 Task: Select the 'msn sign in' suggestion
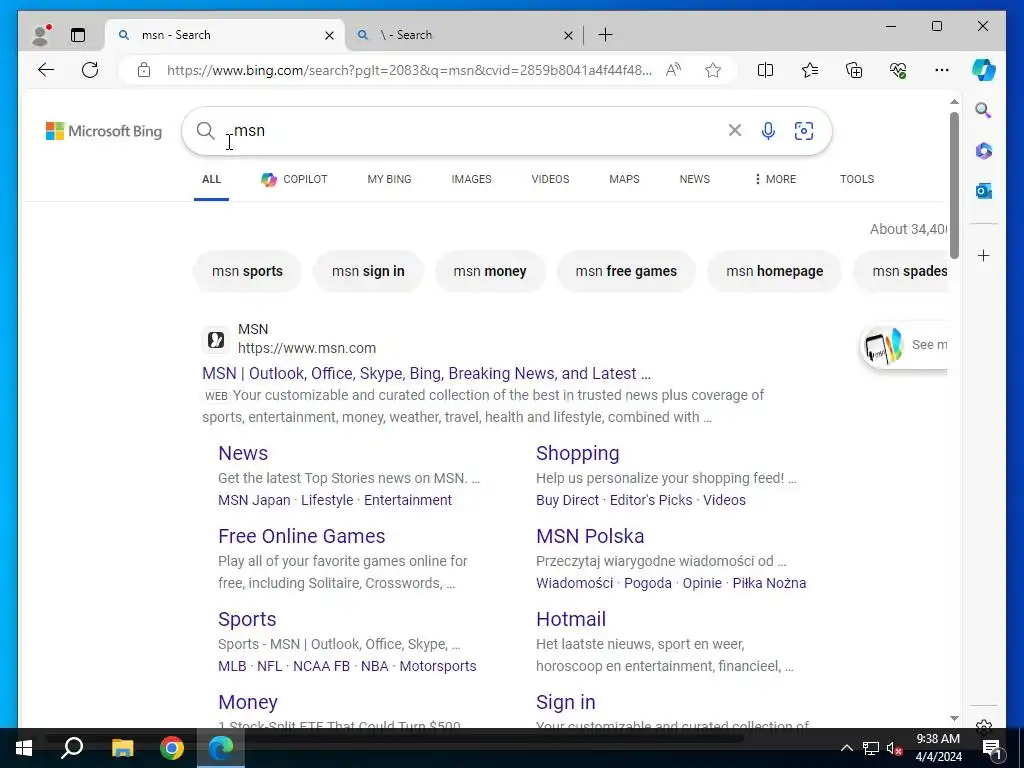[368, 271]
